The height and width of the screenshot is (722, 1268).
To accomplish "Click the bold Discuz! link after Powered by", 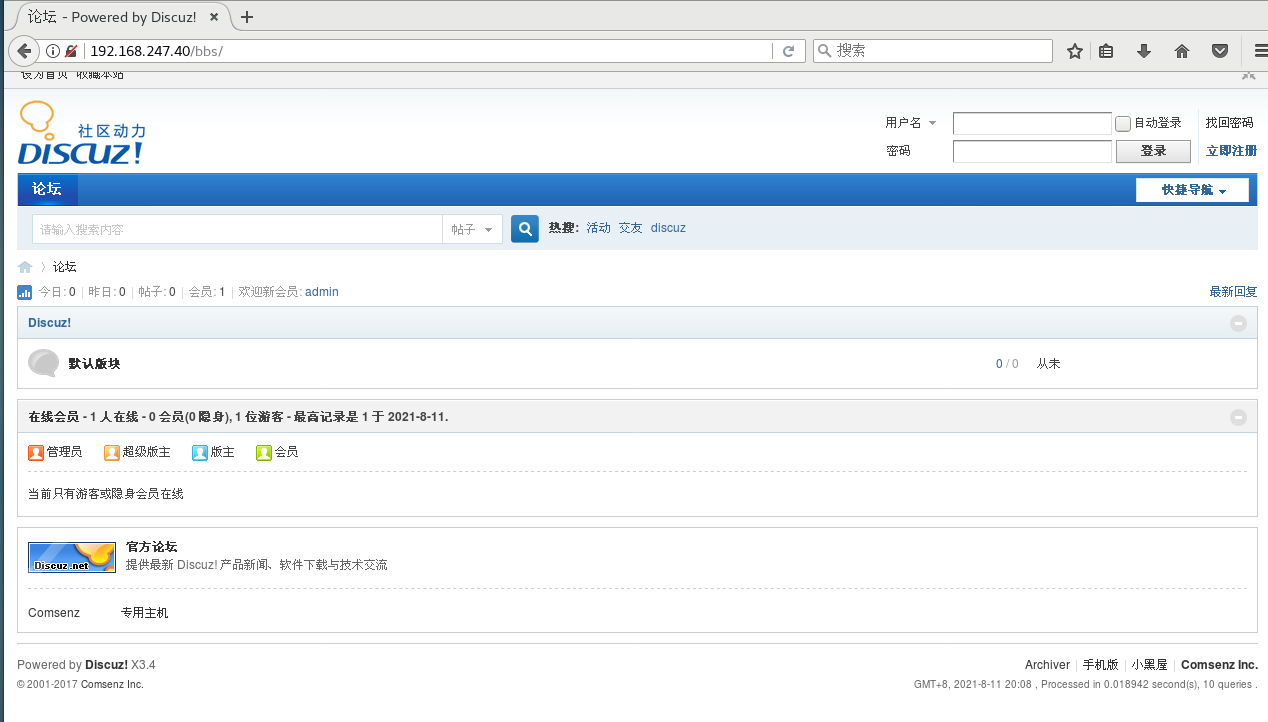I will pyautogui.click(x=106, y=665).
